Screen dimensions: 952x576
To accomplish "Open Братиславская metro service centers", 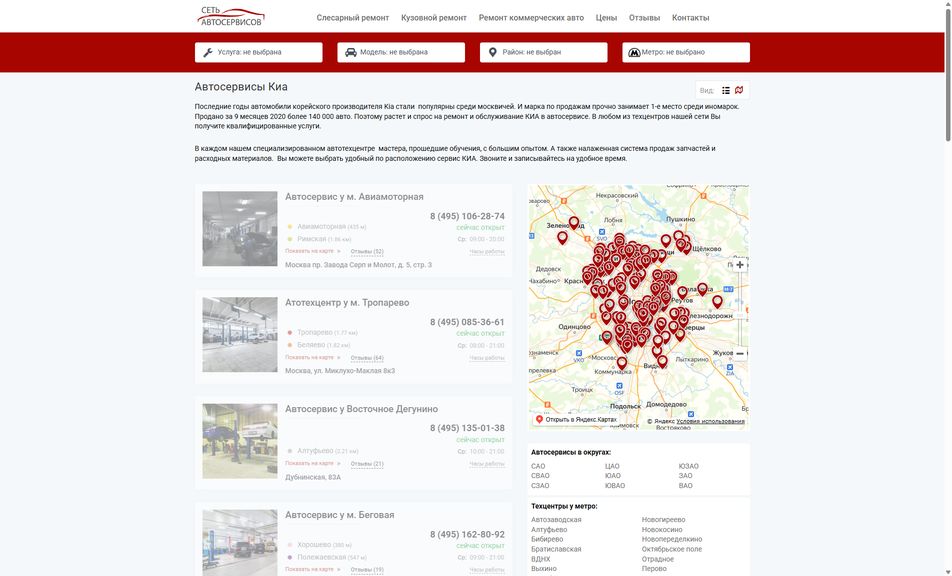I will coord(556,549).
